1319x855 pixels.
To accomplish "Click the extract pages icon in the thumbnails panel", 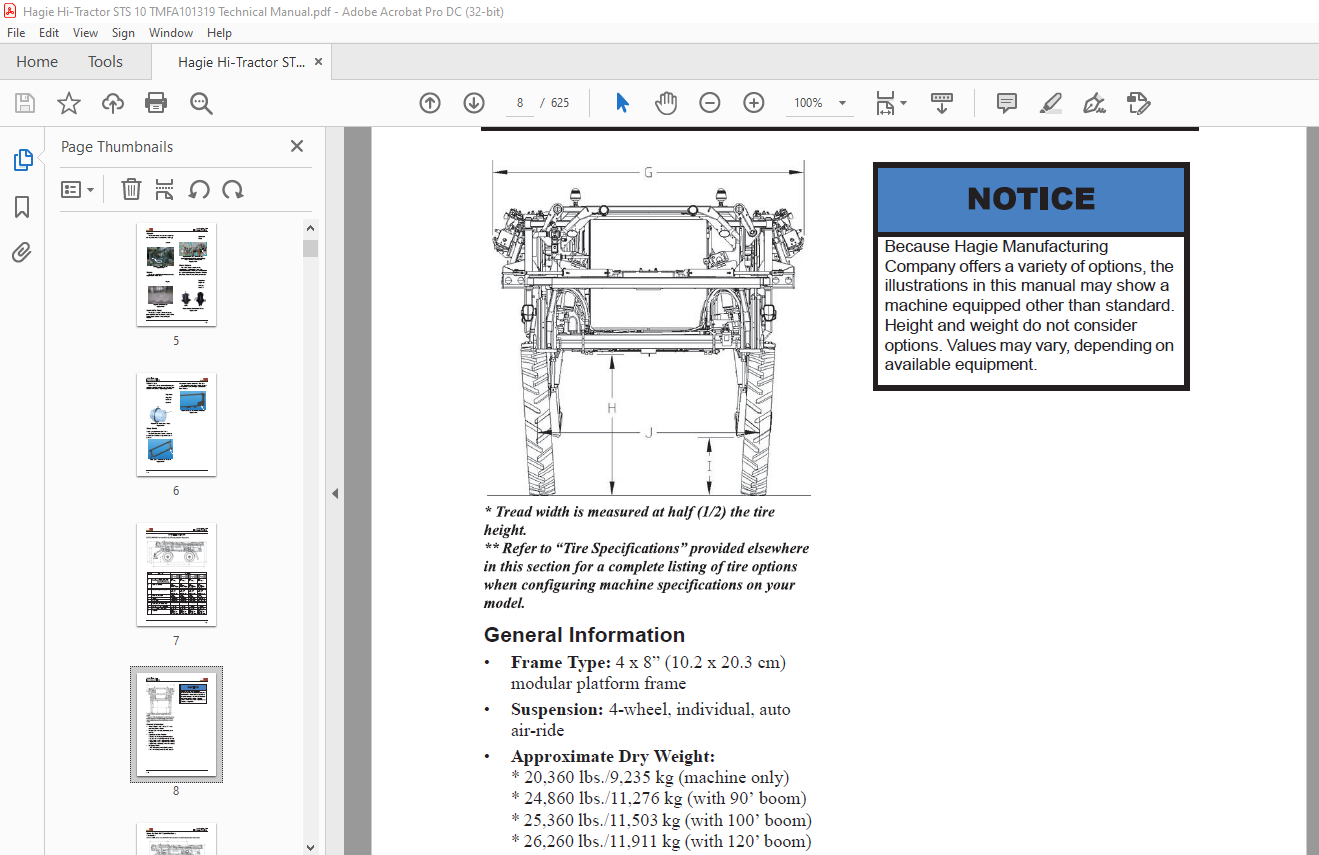I will (x=165, y=189).
